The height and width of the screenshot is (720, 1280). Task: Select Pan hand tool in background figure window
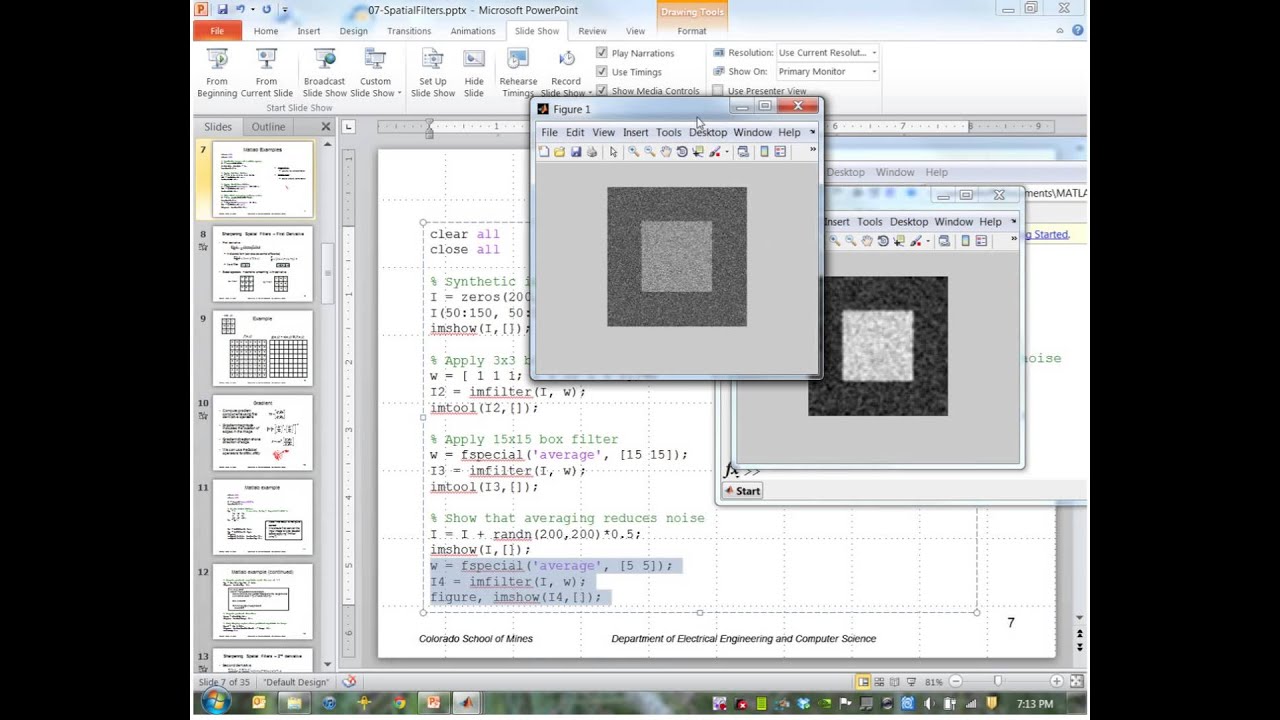[x=867, y=241]
